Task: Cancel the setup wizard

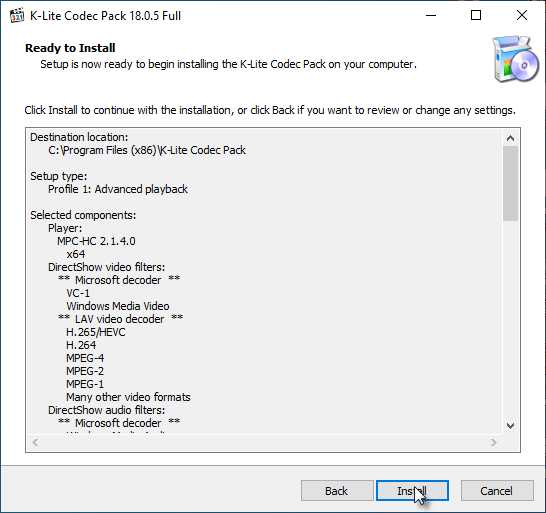Action: click(497, 490)
